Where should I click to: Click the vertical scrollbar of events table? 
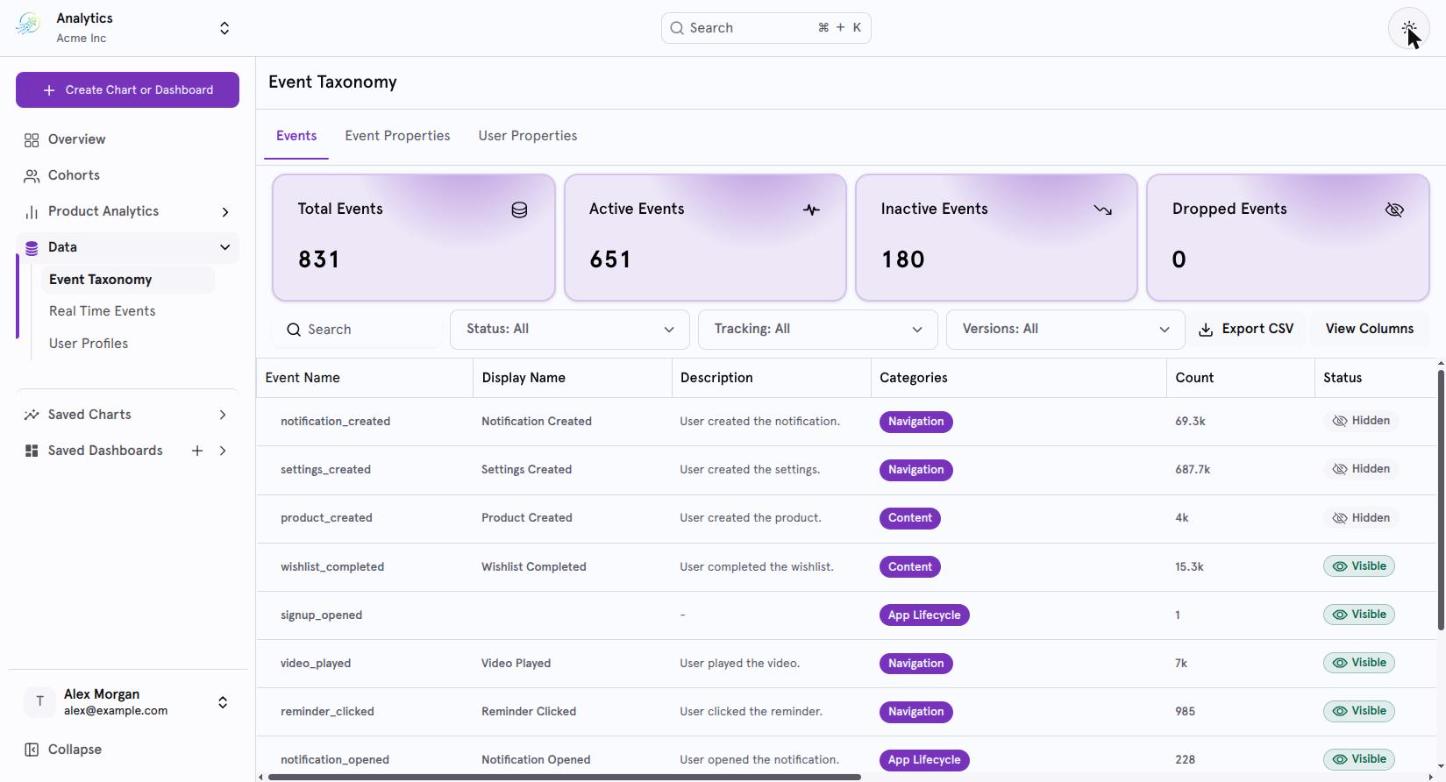pos(1441,500)
